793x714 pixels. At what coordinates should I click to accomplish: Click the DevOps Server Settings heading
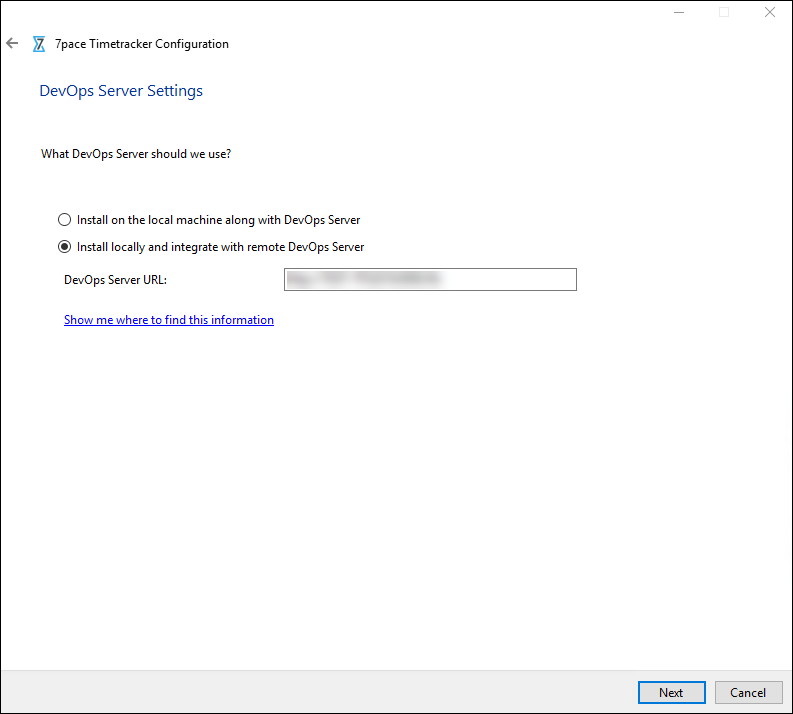coord(121,91)
